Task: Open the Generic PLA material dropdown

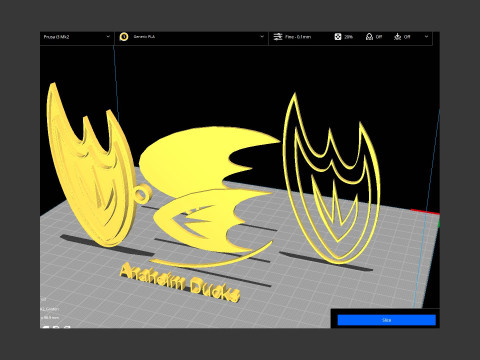Action: (192, 37)
